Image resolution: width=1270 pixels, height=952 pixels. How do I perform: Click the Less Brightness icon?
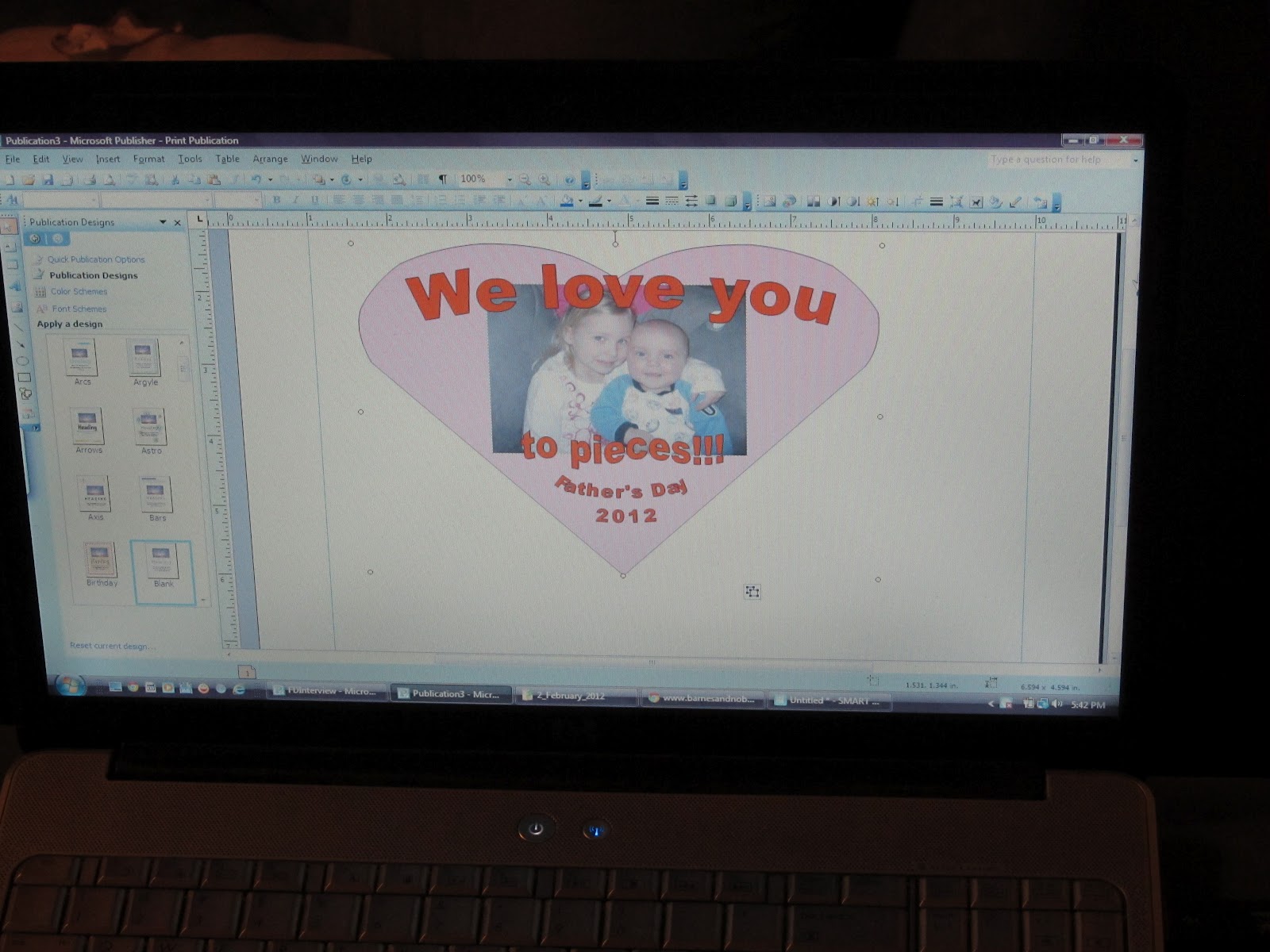[892, 202]
